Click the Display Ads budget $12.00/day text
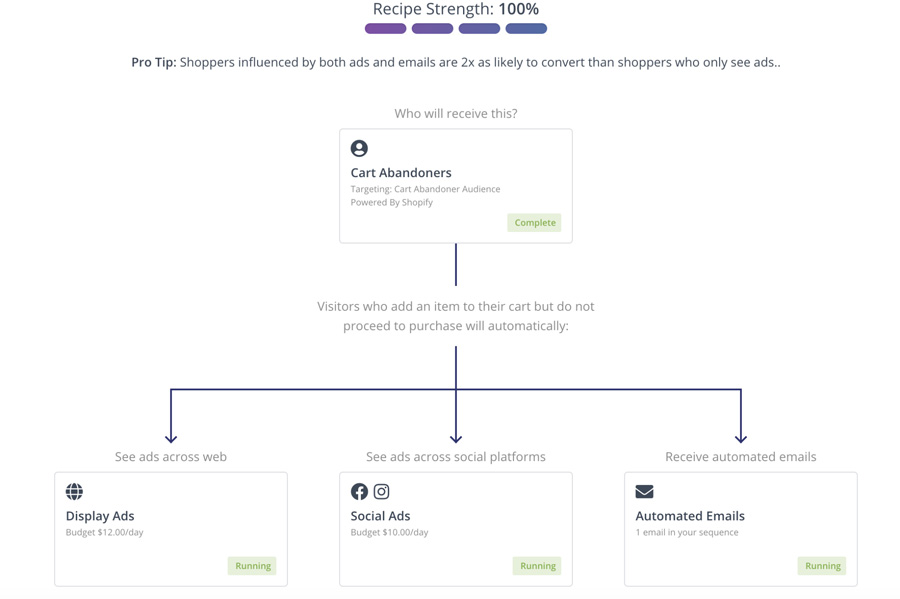Image resolution: width=900 pixels, height=599 pixels. pos(104,533)
